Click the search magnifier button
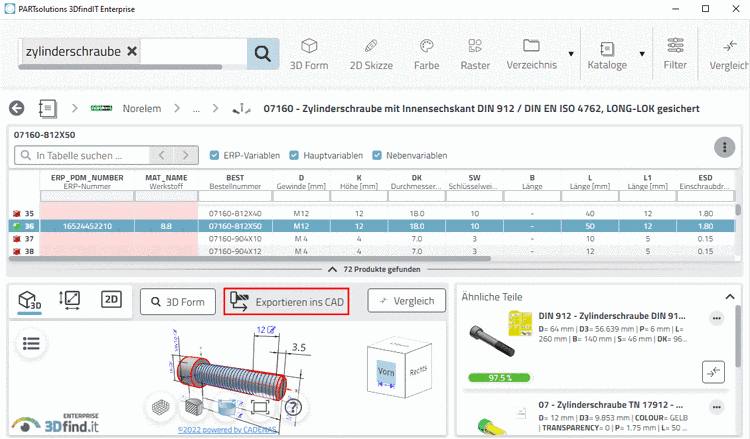750x439 pixels. point(263,53)
